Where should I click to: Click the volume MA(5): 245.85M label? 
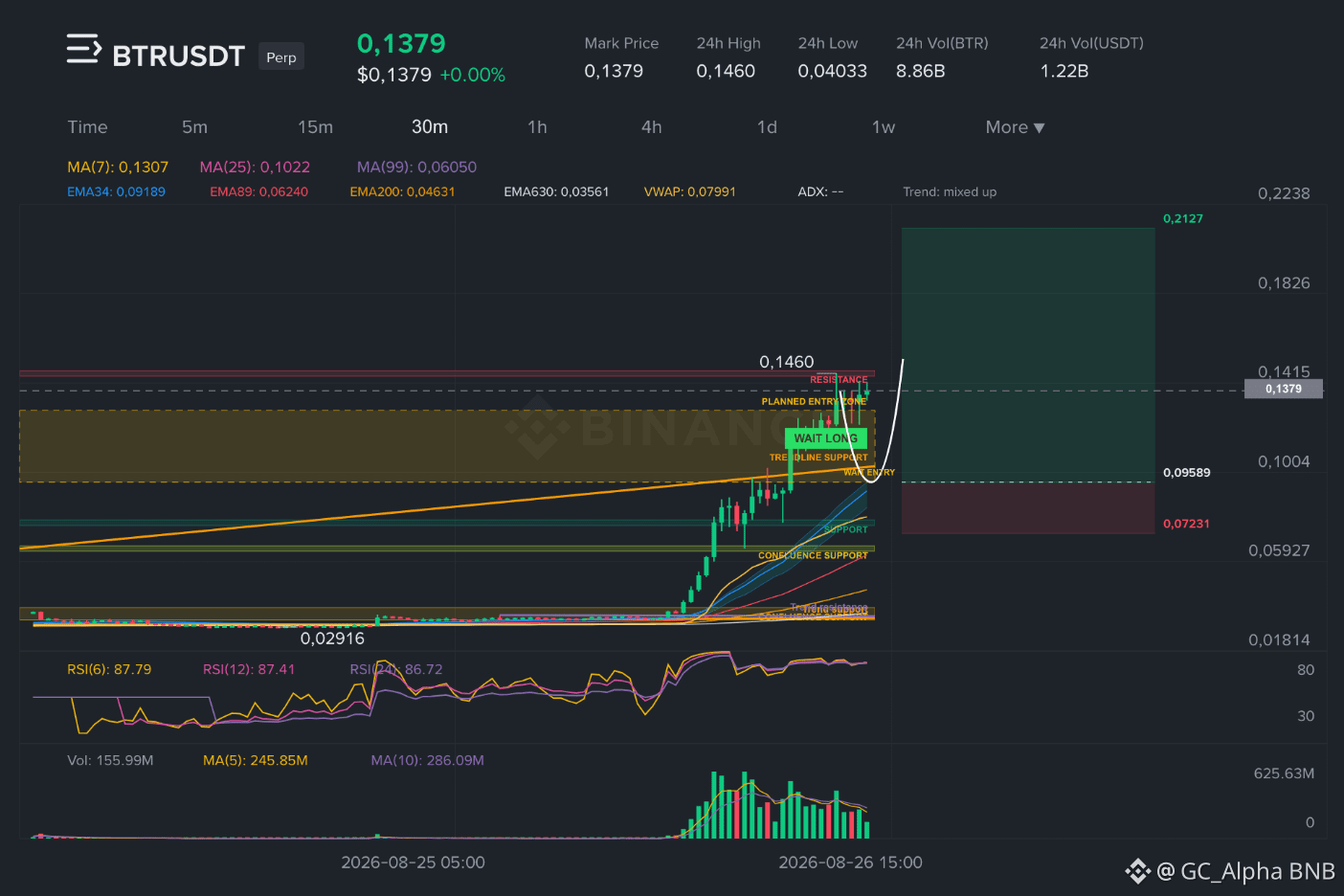click(256, 760)
